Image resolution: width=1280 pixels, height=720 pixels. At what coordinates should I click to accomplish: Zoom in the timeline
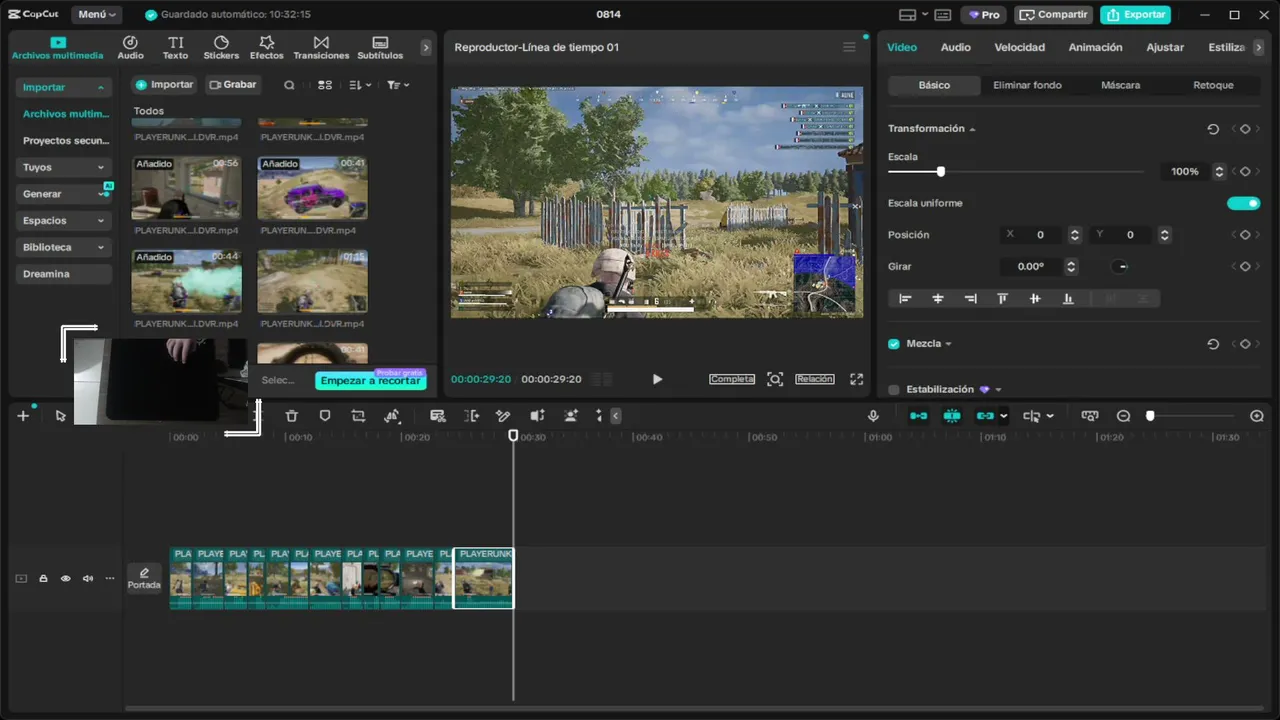pyautogui.click(x=1257, y=416)
